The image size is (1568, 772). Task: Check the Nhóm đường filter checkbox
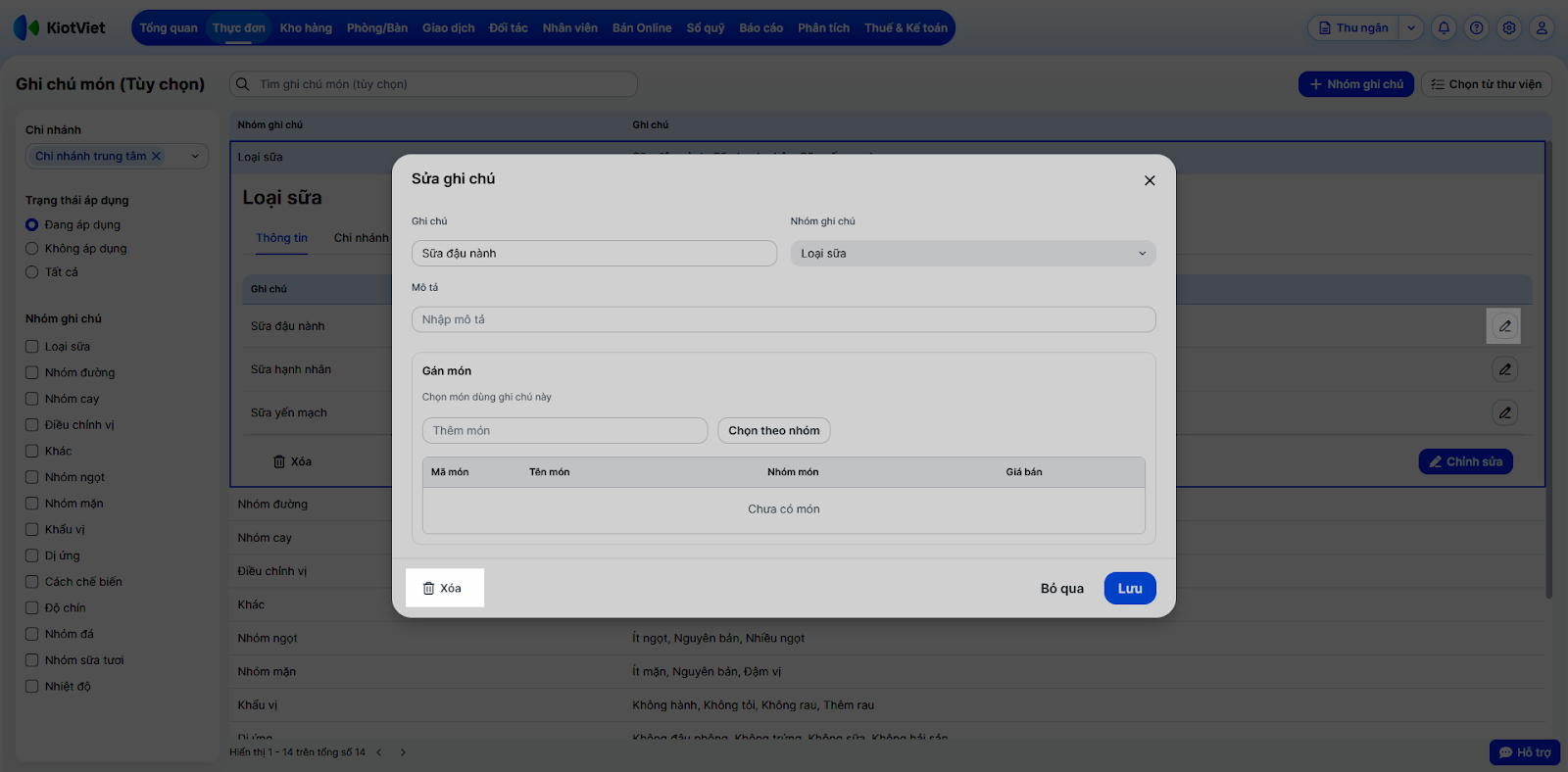pos(32,372)
